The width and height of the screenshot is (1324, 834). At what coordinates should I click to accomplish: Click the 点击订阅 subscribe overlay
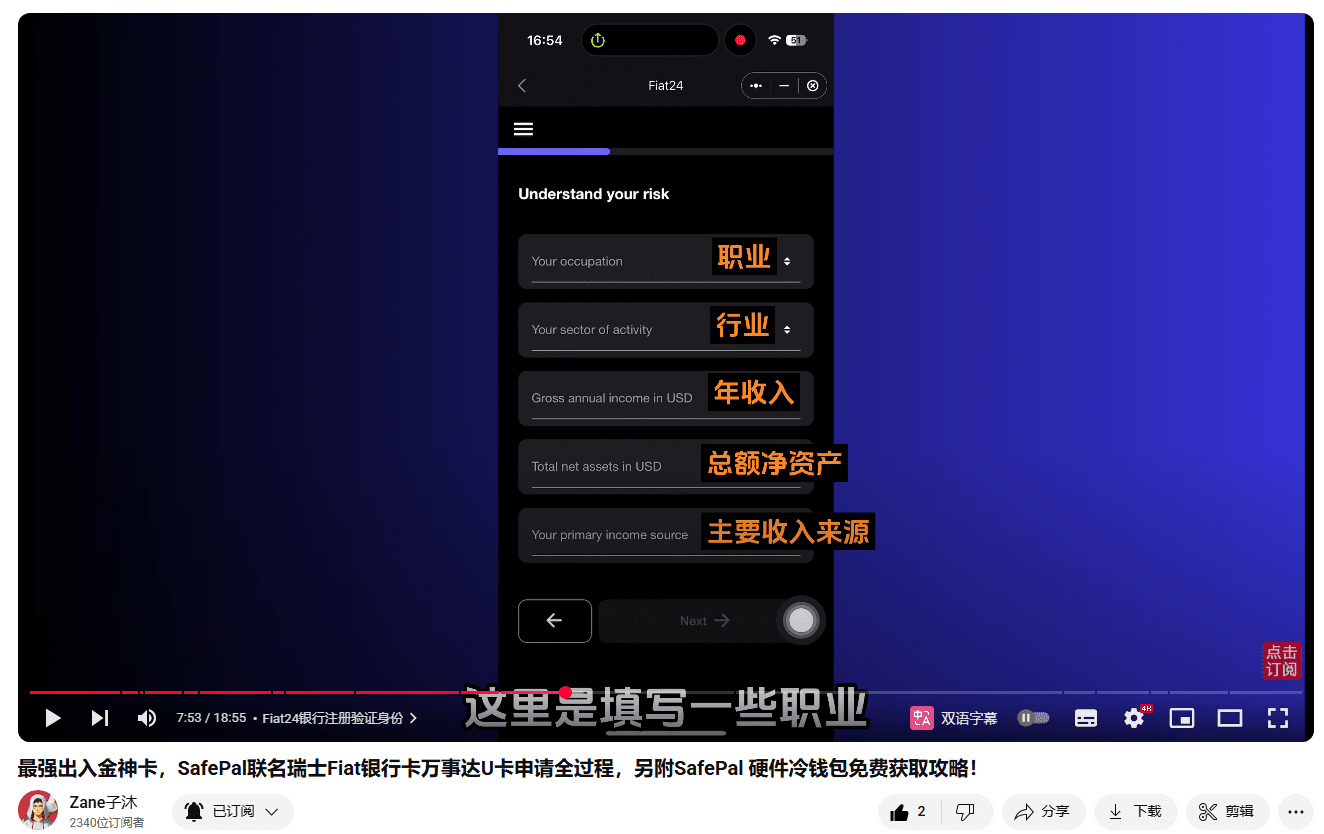pyautogui.click(x=1281, y=661)
